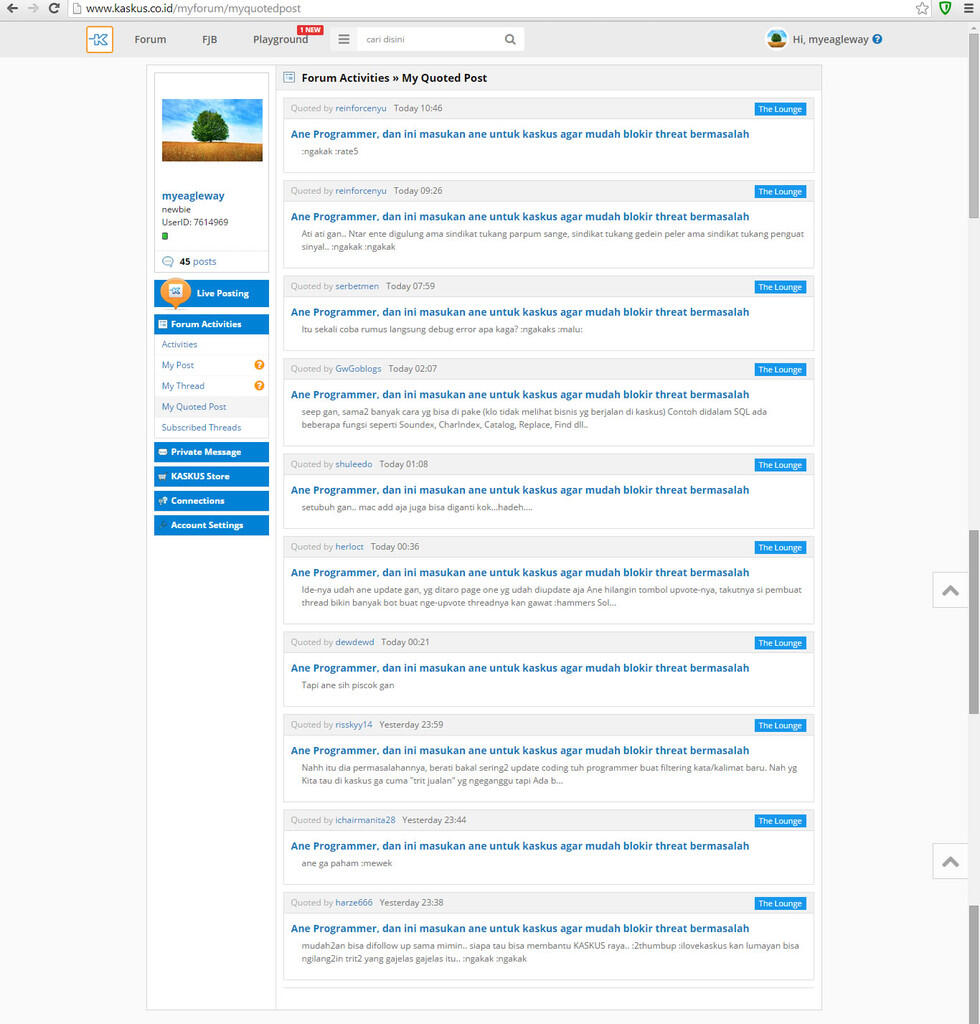Open ichairmanita28 user profile link
Image resolution: width=980 pixels, height=1024 pixels.
pos(366,820)
